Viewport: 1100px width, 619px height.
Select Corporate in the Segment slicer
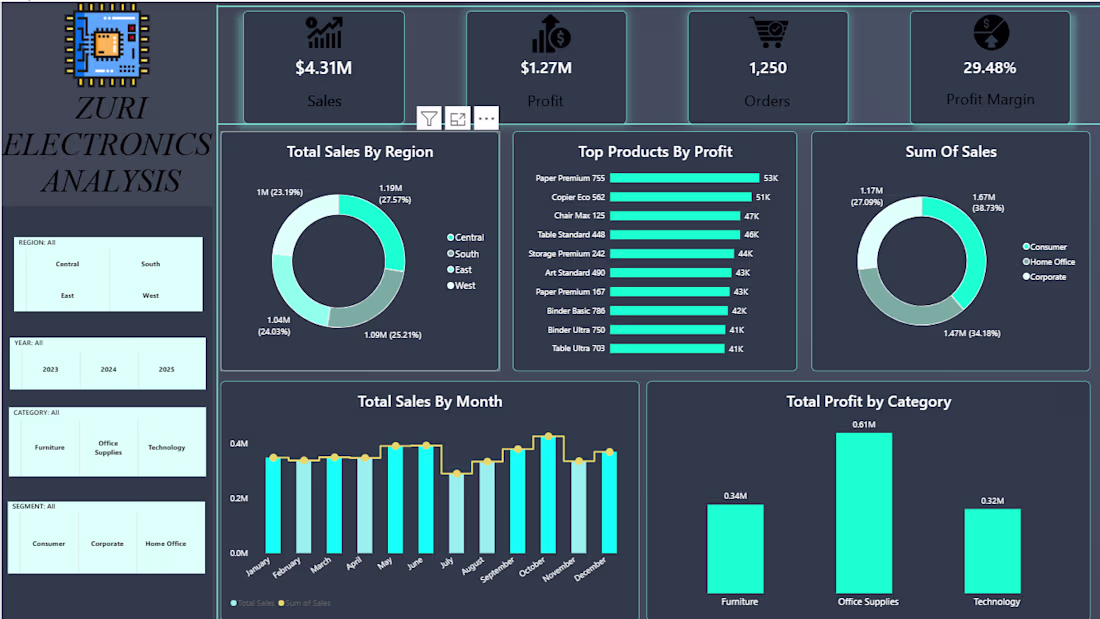click(x=107, y=543)
